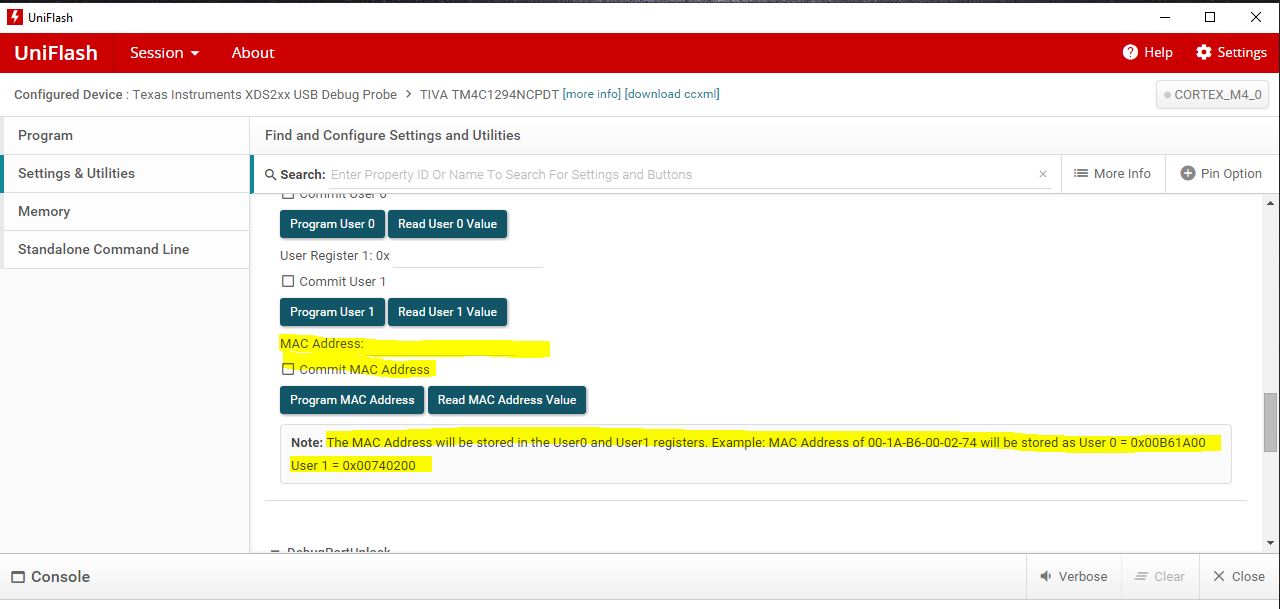
Task: Click the Console panel icon
Action: (x=18, y=577)
